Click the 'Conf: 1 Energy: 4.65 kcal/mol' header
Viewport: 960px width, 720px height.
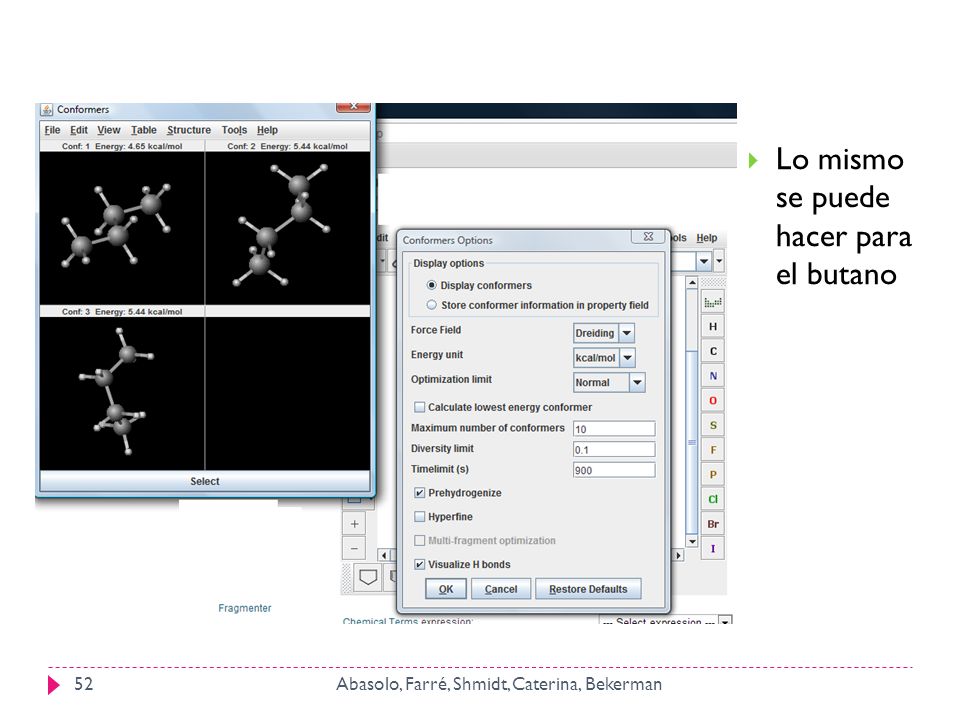122,146
